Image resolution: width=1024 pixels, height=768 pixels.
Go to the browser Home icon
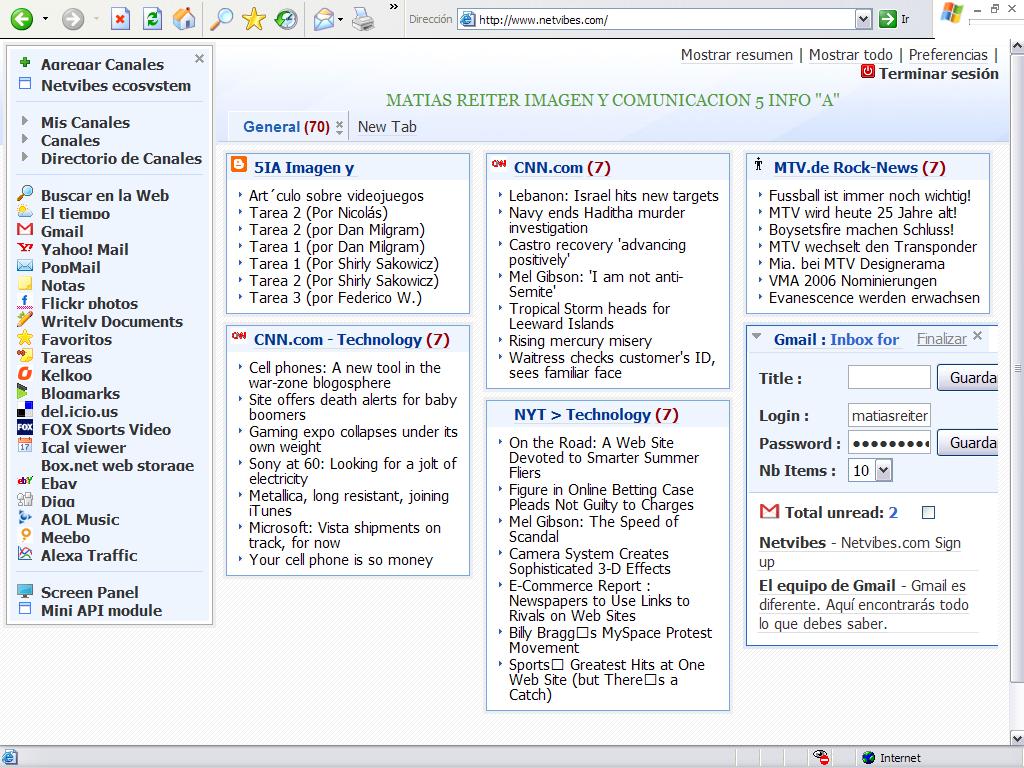[x=184, y=19]
